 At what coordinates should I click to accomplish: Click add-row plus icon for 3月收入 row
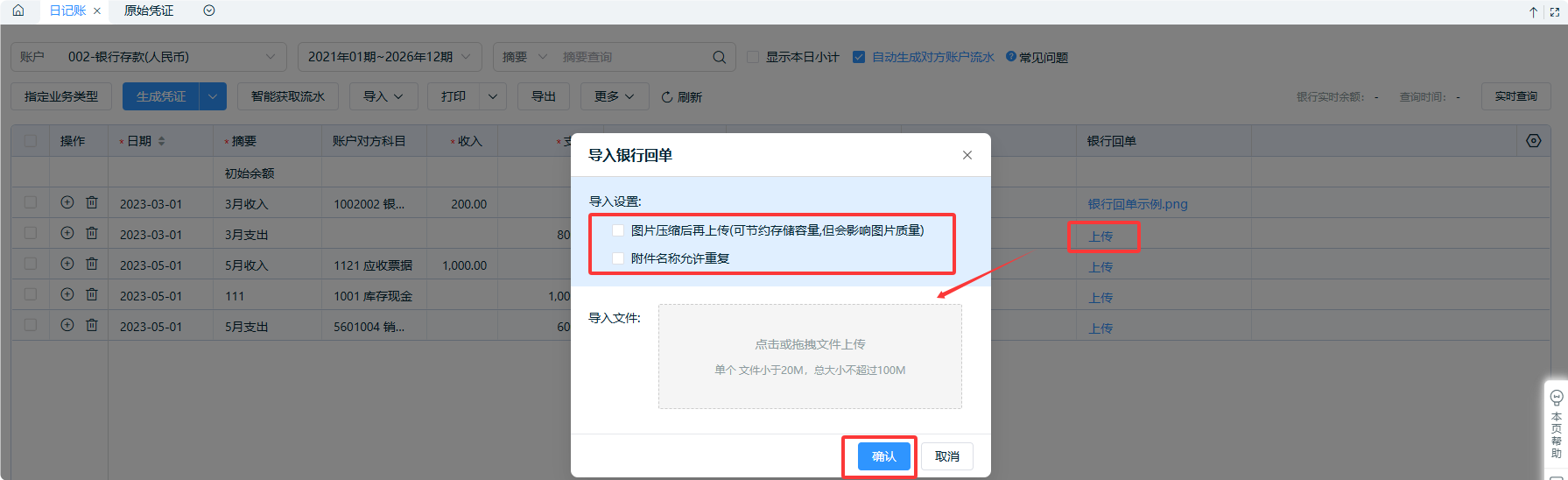coord(67,202)
